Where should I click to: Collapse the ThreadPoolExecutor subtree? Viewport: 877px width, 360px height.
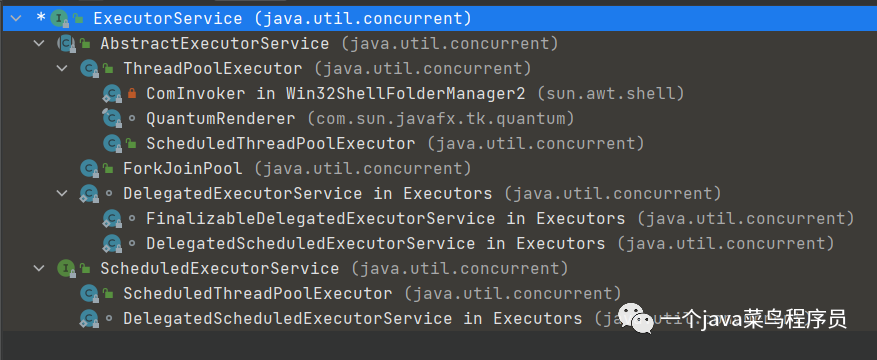click(x=62, y=69)
